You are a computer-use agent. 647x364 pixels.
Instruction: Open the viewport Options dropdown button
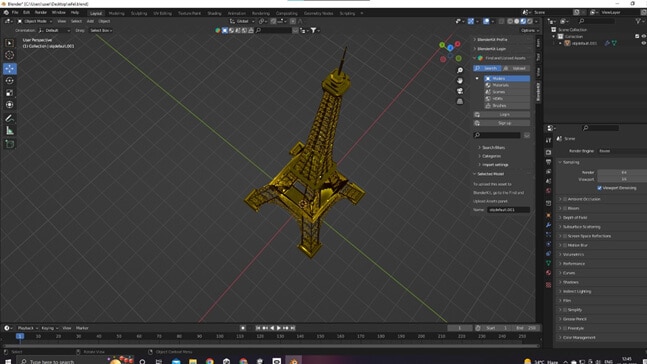(x=529, y=31)
